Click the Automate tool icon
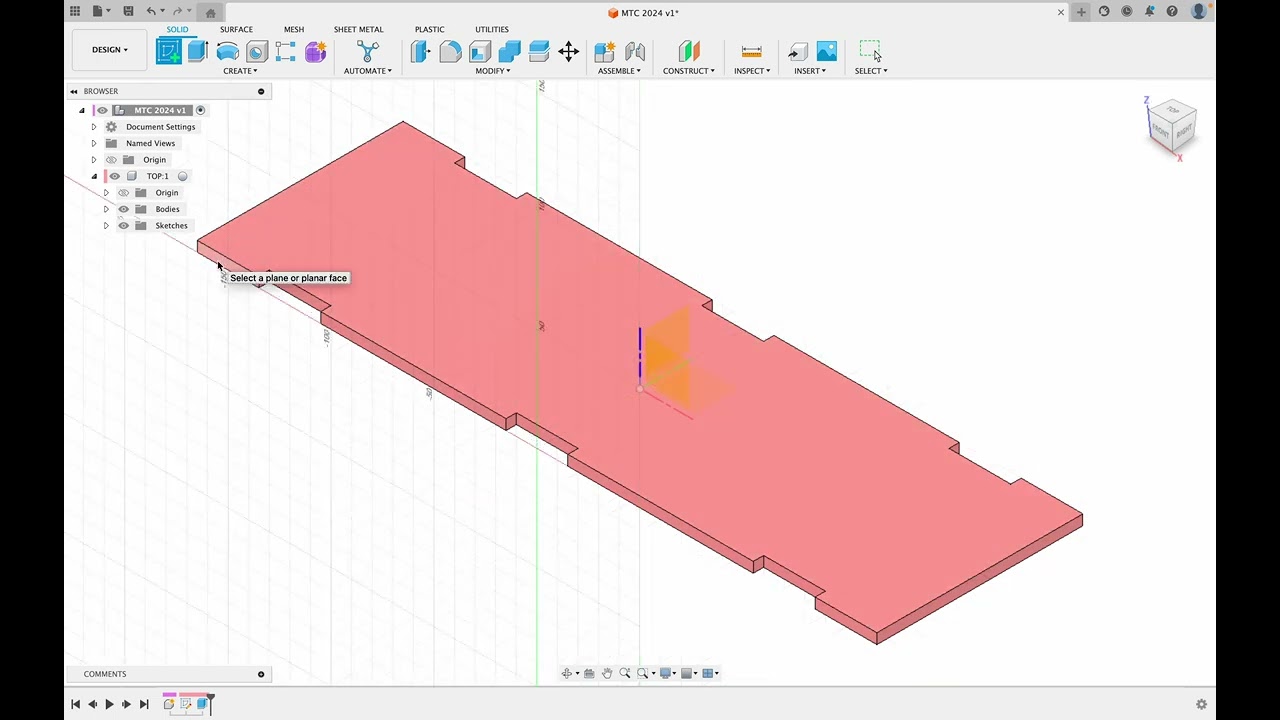The width and height of the screenshot is (1280, 720). pos(368,51)
